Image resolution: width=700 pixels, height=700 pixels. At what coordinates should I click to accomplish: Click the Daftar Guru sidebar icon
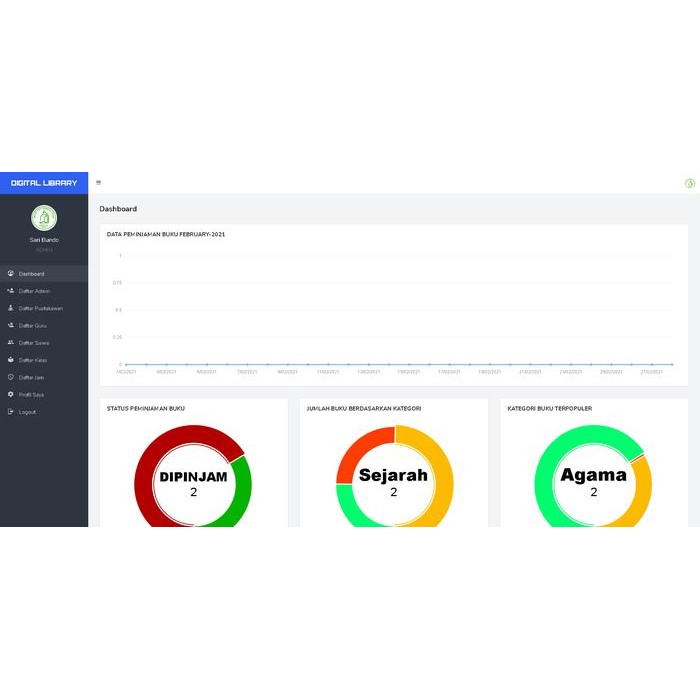pyautogui.click(x=10, y=325)
